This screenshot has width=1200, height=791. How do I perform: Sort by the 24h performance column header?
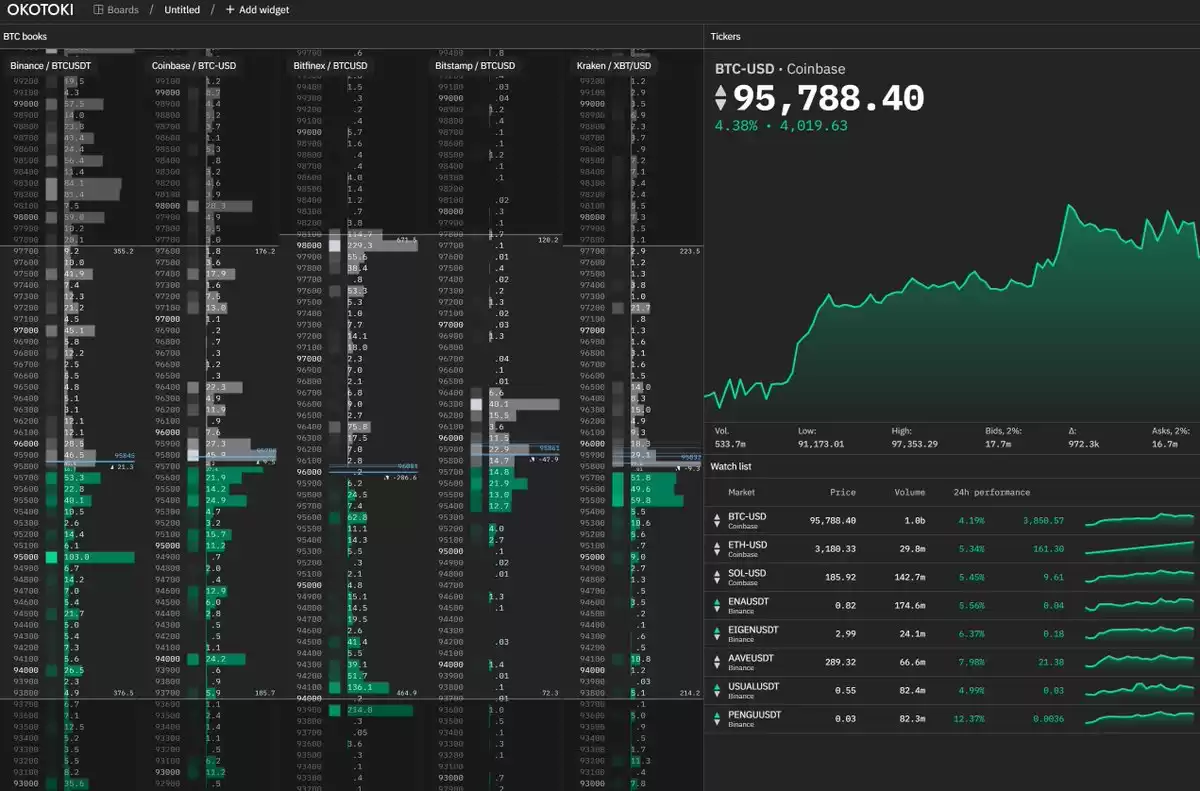(x=992, y=492)
